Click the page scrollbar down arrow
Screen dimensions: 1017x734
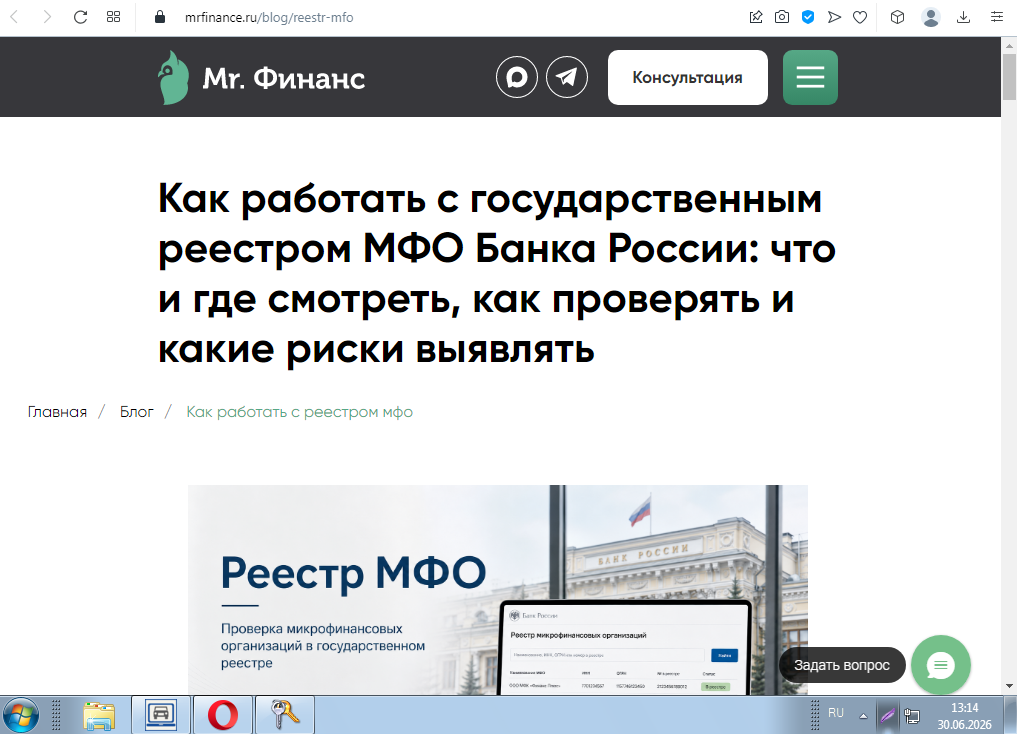click(x=1009, y=686)
